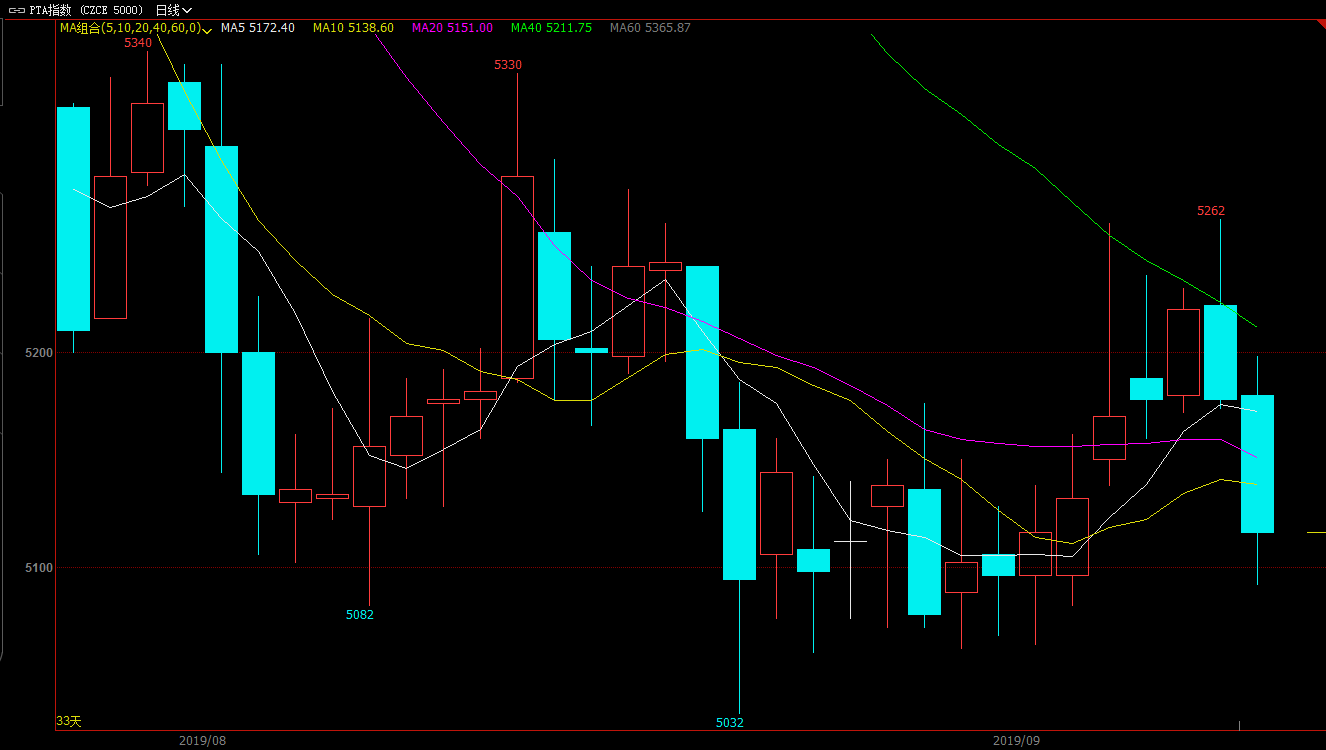Select the red candlestick under the 5330 label
1326x750 pixels.
[517, 277]
